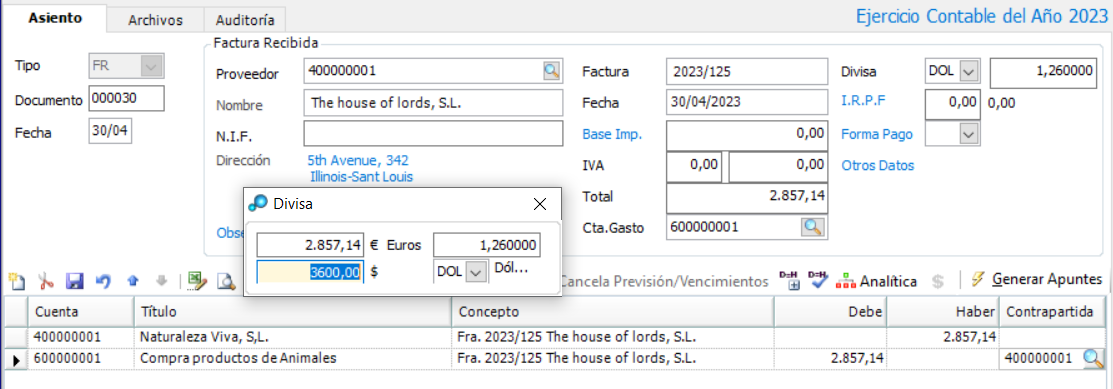The height and width of the screenshot is (389, 1113).
Task: Click the blue undo arrow icon
Action: coord(104,281)
